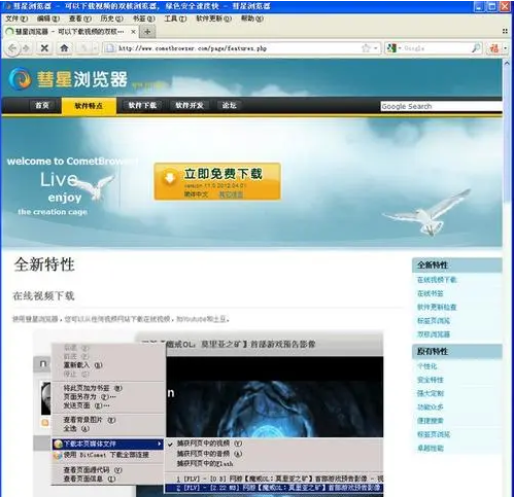514x497 pixels.
Task: Click the site's Google Search input box
Action: 441,106
